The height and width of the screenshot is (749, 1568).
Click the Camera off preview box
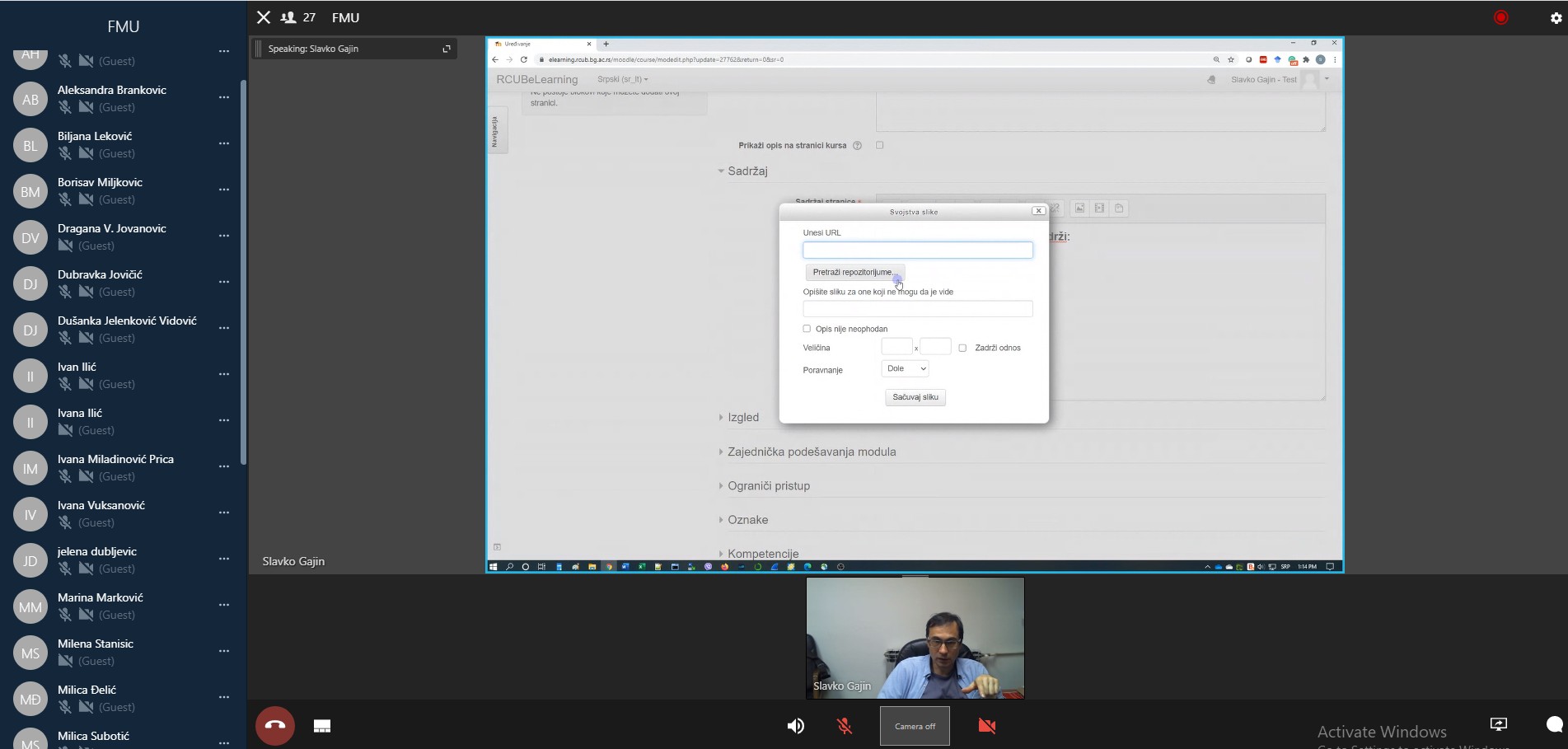click(915, 726)
